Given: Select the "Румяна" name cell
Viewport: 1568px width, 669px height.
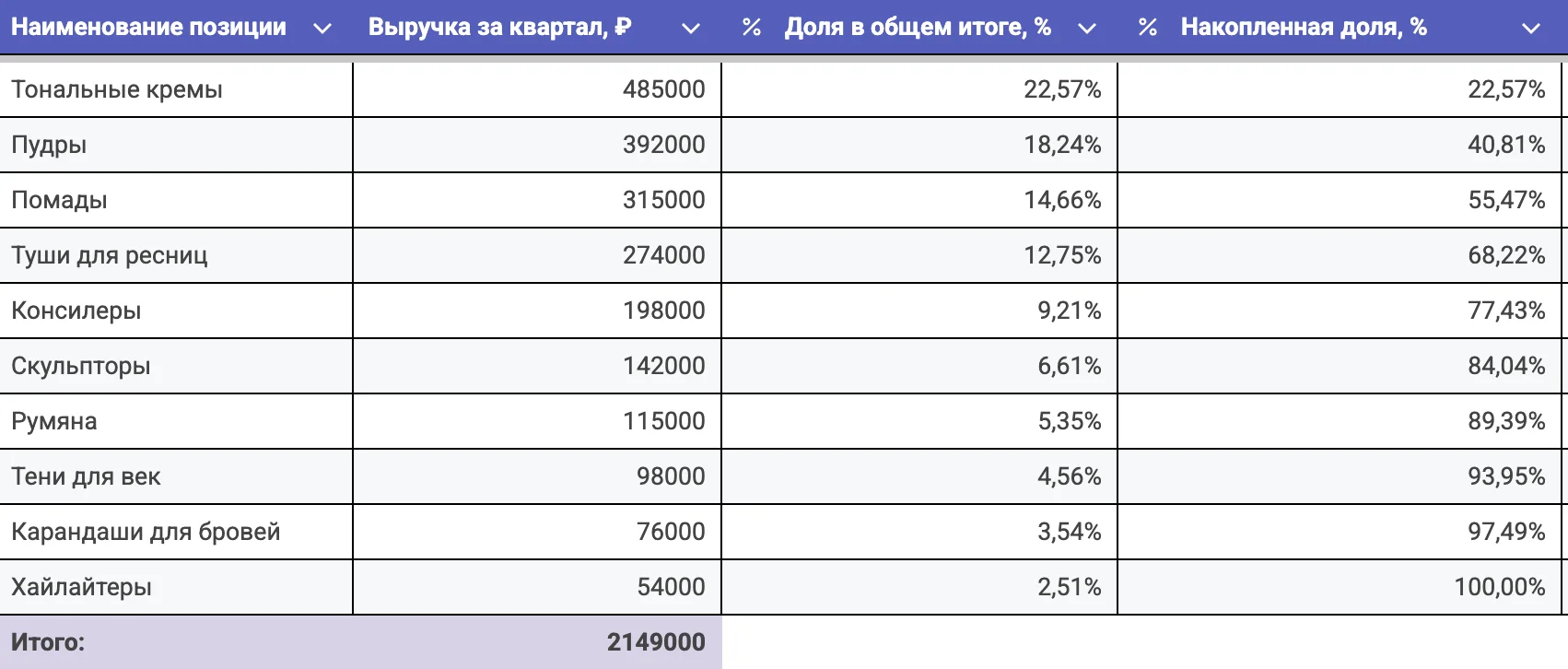Looking at the screenshot, I should [x=54, y=421].
